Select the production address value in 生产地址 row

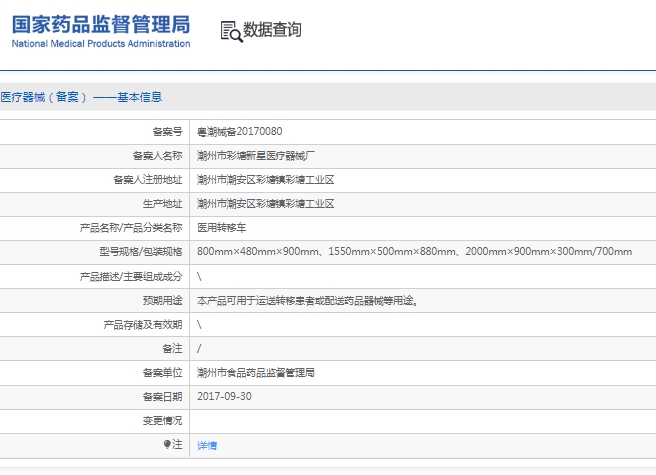(x=266, y=204)
